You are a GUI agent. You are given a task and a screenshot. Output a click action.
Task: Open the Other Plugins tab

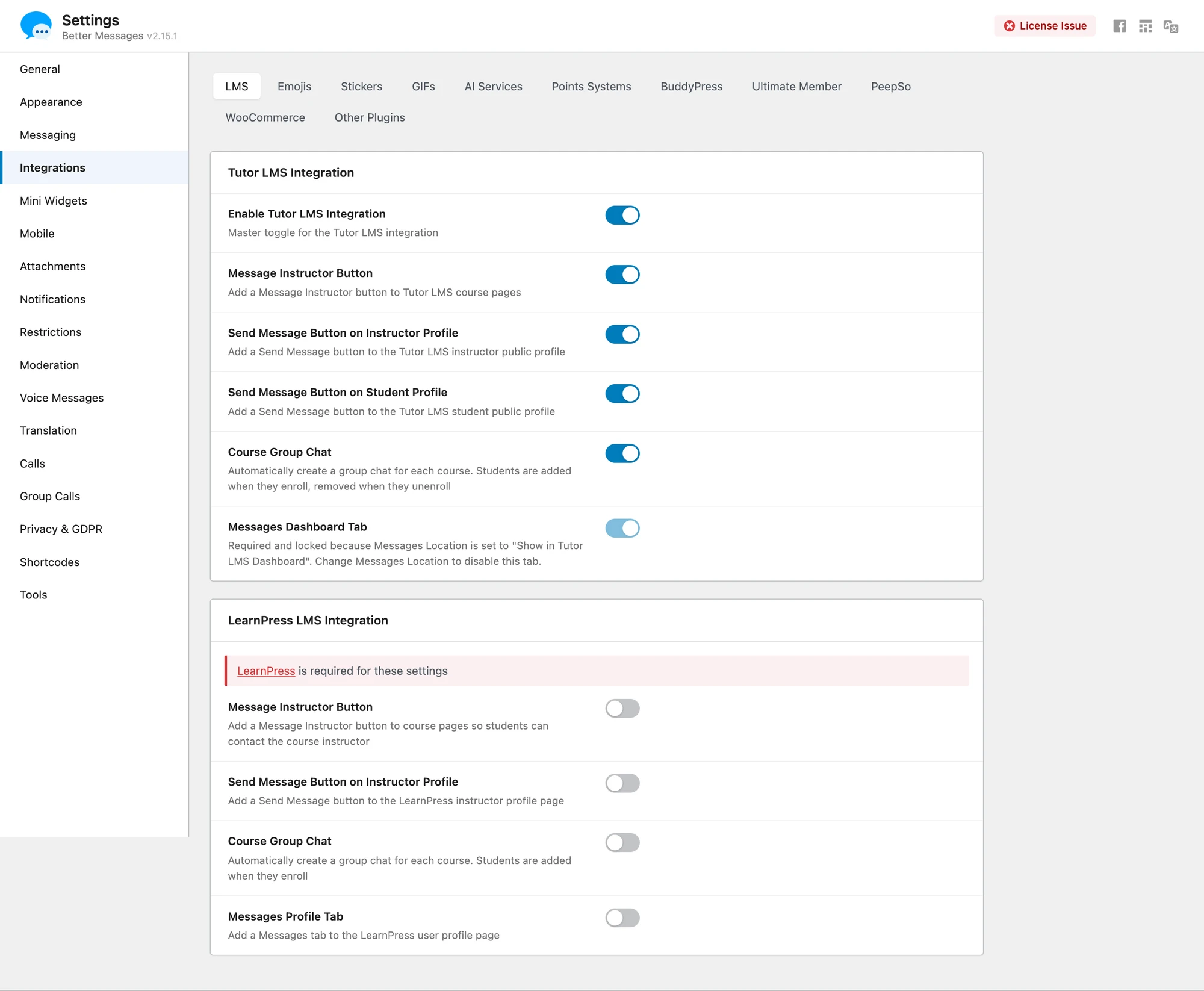coord(370,117)
